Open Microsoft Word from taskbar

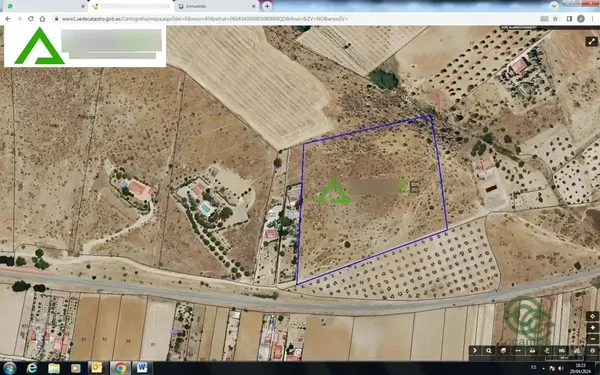[x=142, y=368]
